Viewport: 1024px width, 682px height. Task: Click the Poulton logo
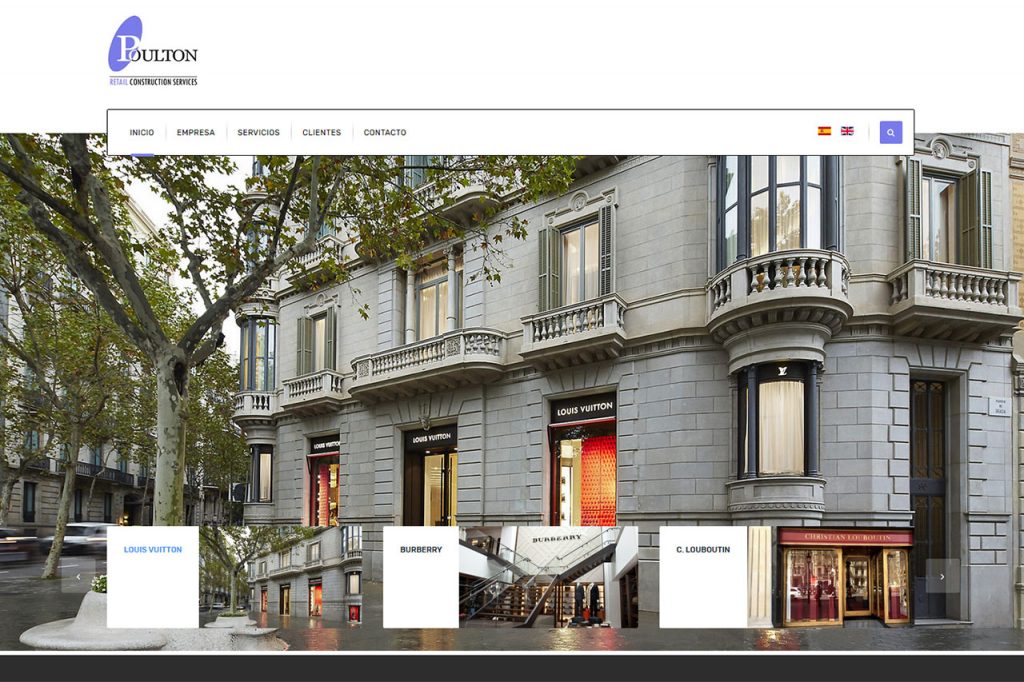pyautogui.click(x=153, y=51)
